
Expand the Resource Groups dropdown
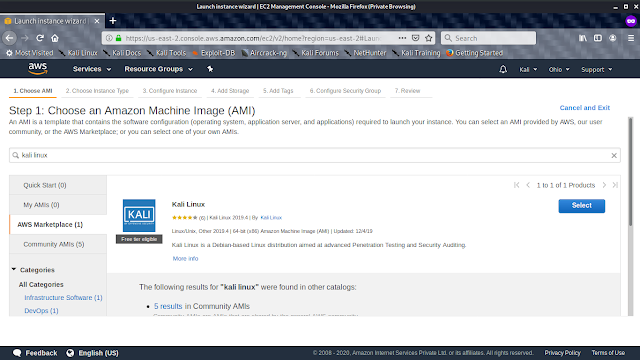(x=158, y=69)
